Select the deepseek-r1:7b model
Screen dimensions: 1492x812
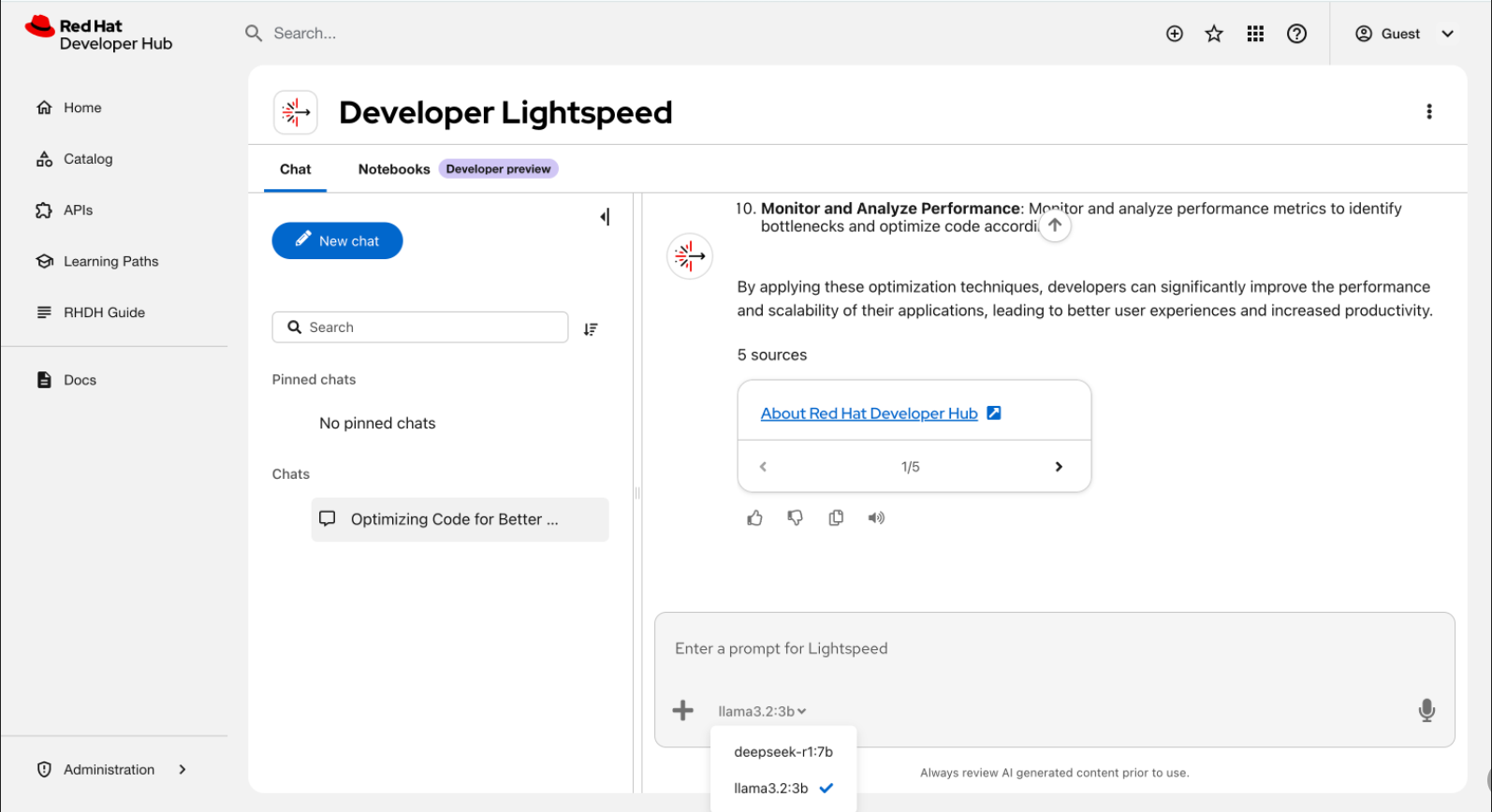tap(783, 751)
